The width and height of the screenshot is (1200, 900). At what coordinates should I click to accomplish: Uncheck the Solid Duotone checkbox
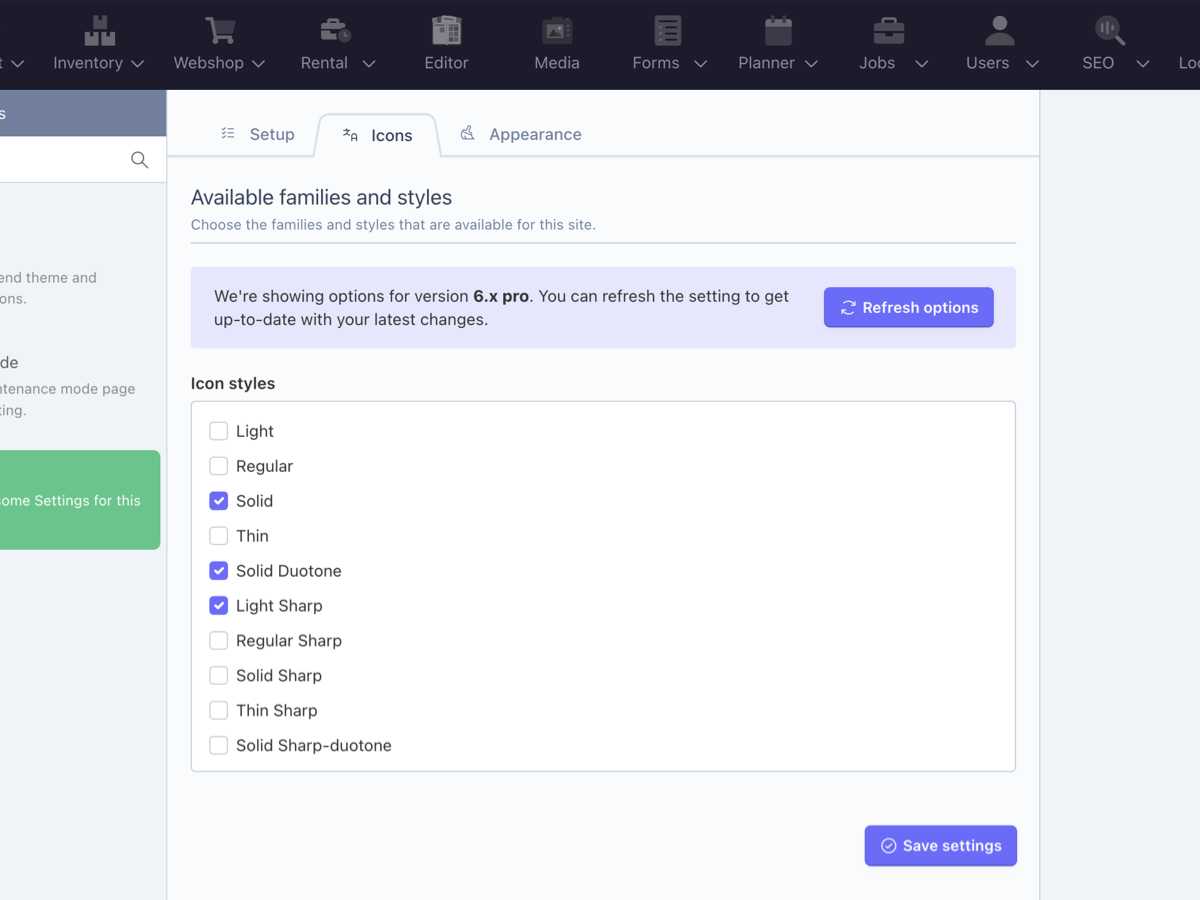pyautogui.click(x=218, y=571)
